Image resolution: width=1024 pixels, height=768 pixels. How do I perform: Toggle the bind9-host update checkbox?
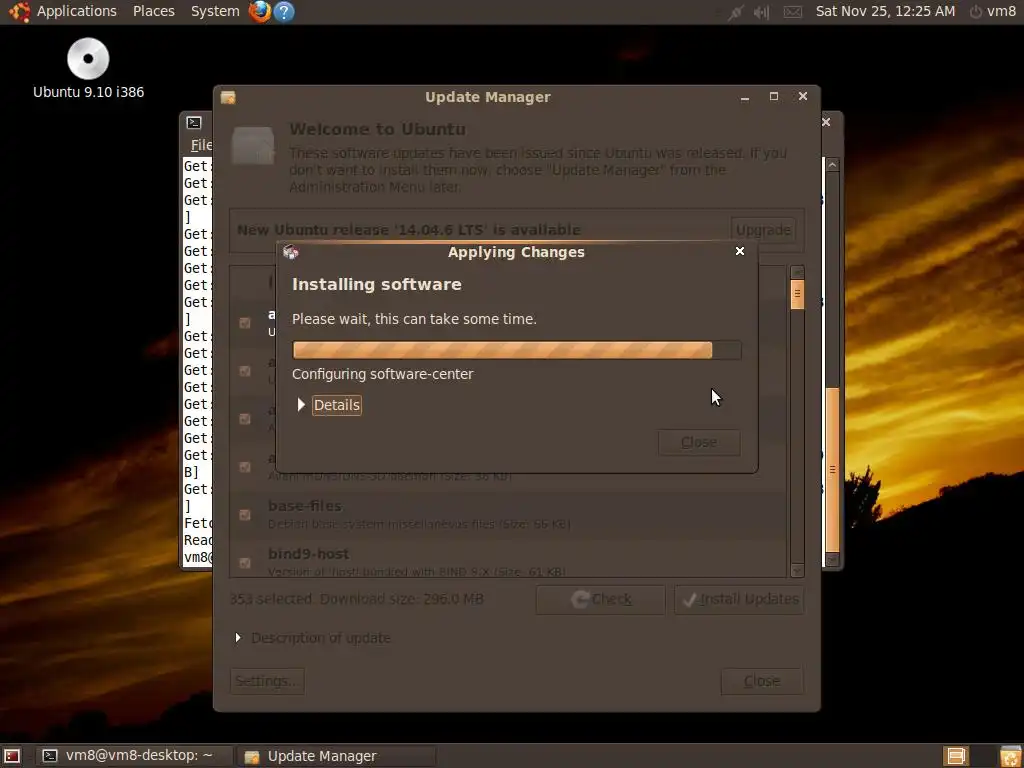(245, 562)
